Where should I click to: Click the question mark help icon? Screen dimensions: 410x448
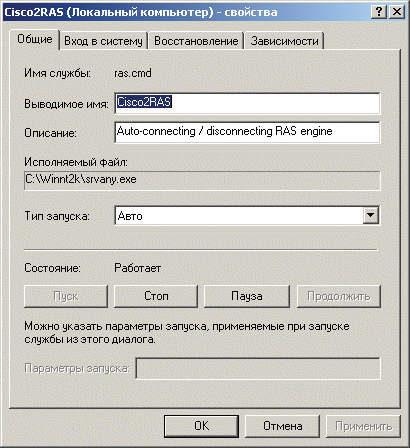[379, 12]
